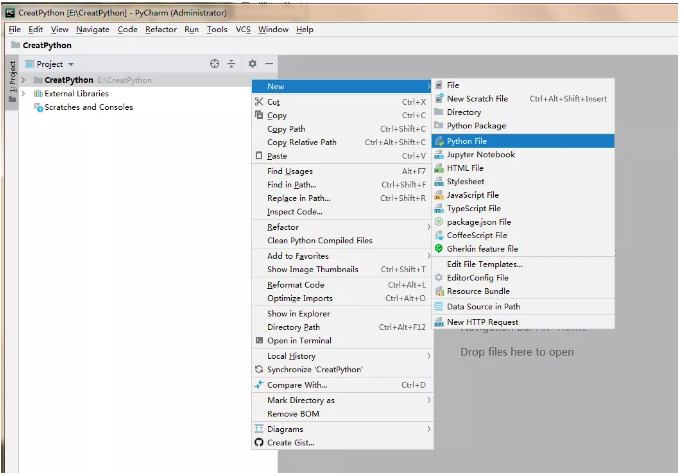The height and width of the screenshot is (476, 684).
Task: Select Scratches and Consoles tree item
Action: (89, 107)
